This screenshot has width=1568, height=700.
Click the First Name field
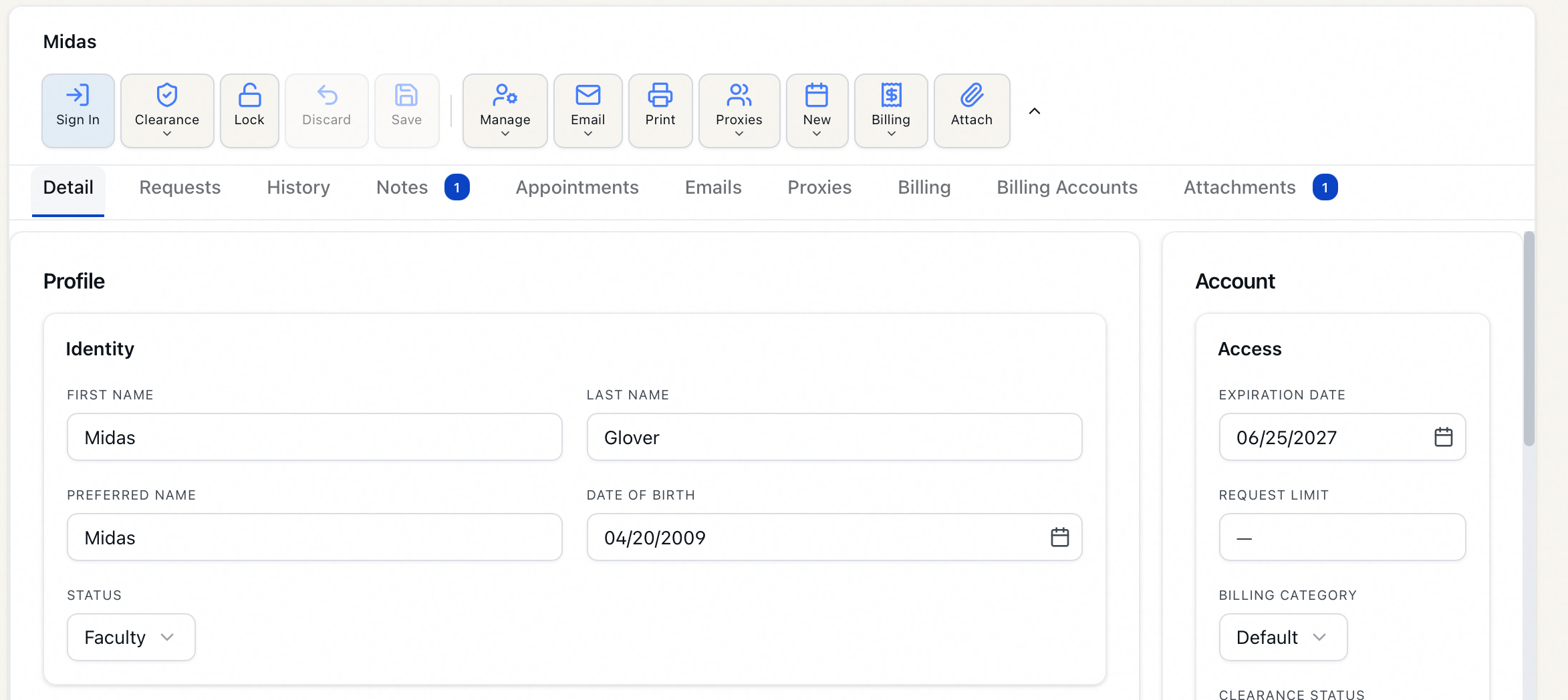click(315, 437)
